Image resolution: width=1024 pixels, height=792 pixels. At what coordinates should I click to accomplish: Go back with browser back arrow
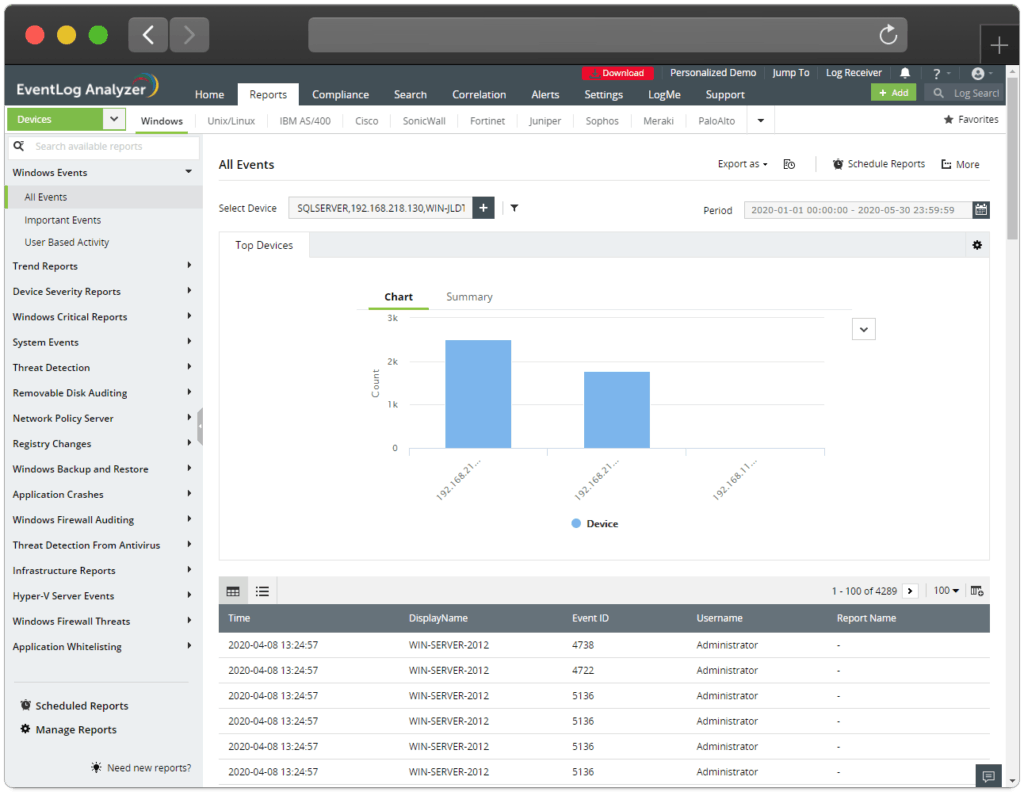[x=148, y=35]
